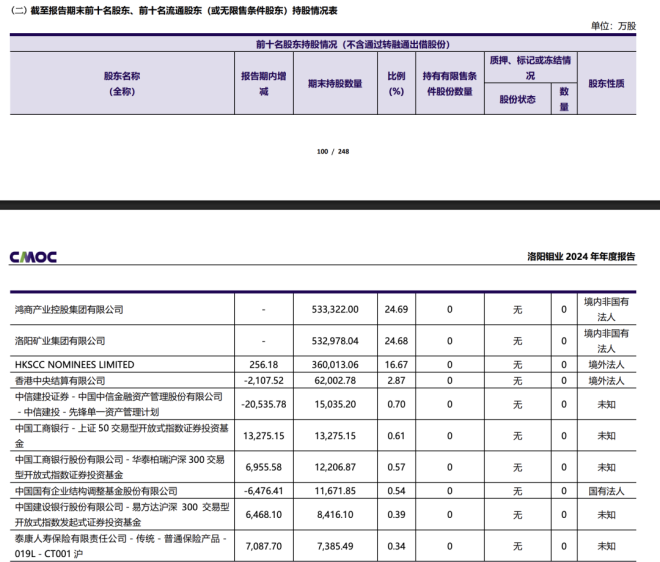Click the percentage 0.34
The image size is (660, 562).
click(396, 546)
